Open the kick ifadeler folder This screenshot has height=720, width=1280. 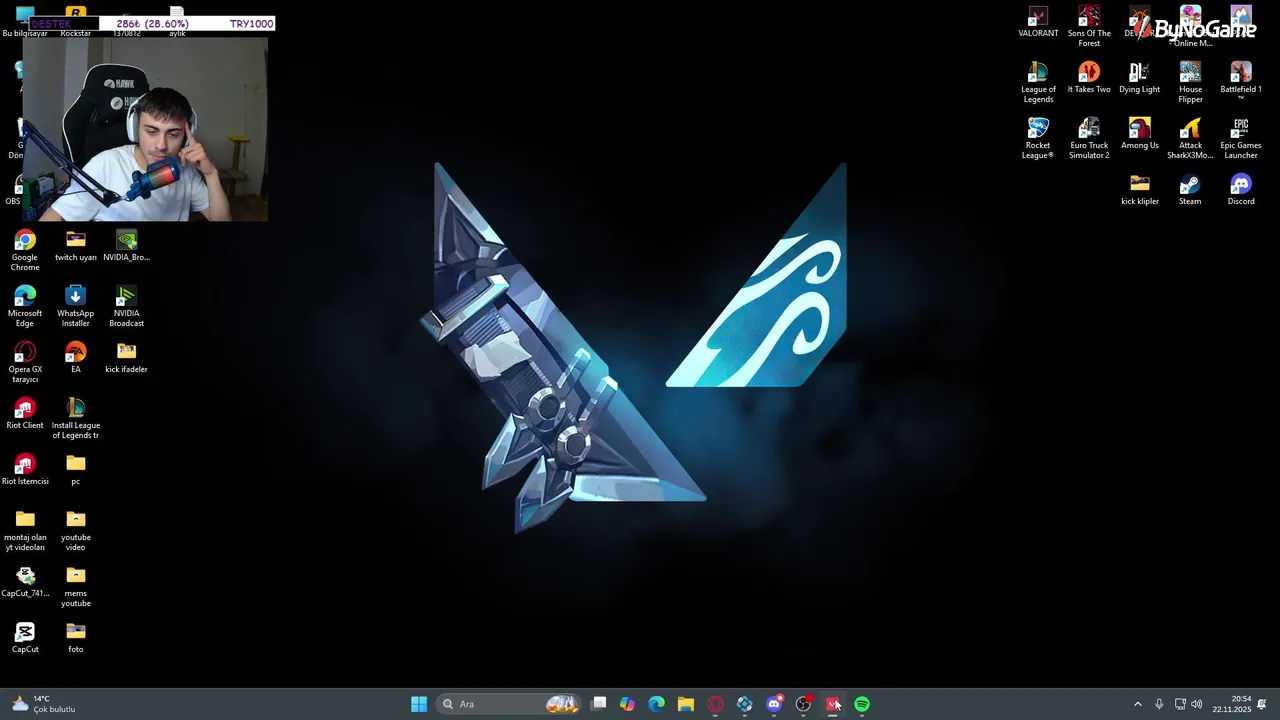tap(126, 358)
